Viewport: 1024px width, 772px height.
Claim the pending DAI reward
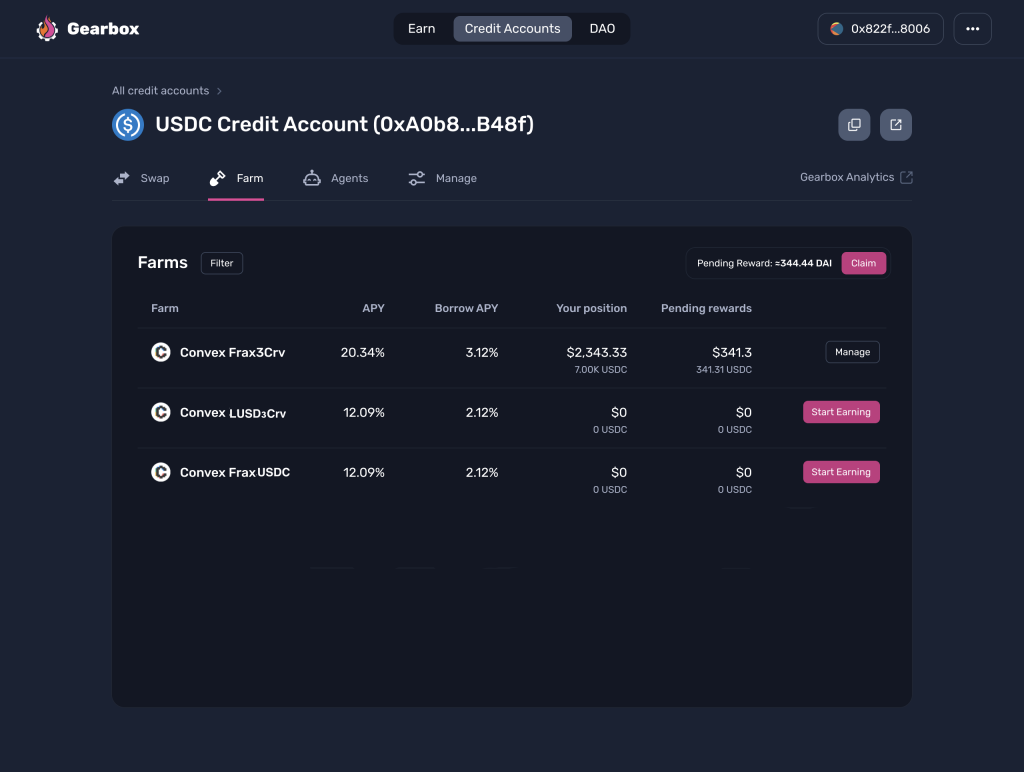point(863,263)
